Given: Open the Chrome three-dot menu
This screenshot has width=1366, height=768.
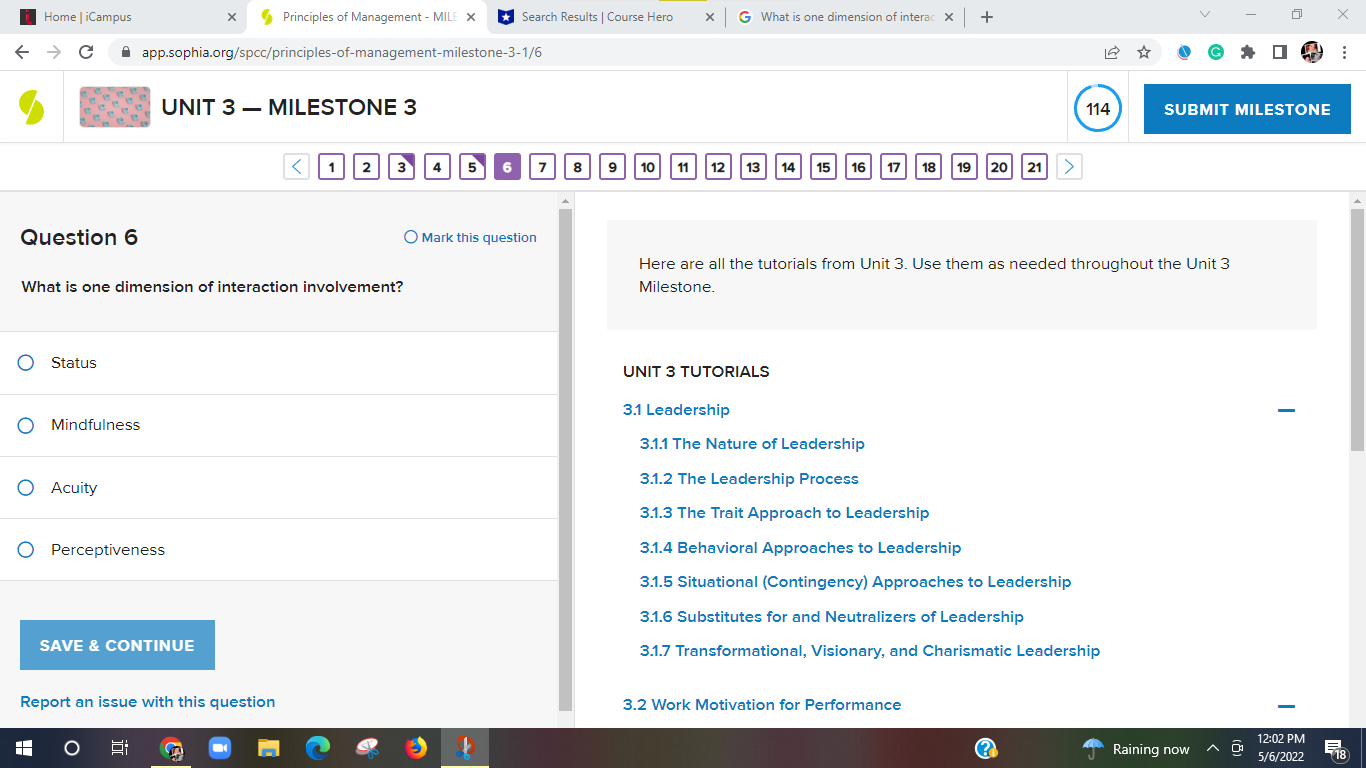Looking at the screenshot, I should click(1345, 52).
